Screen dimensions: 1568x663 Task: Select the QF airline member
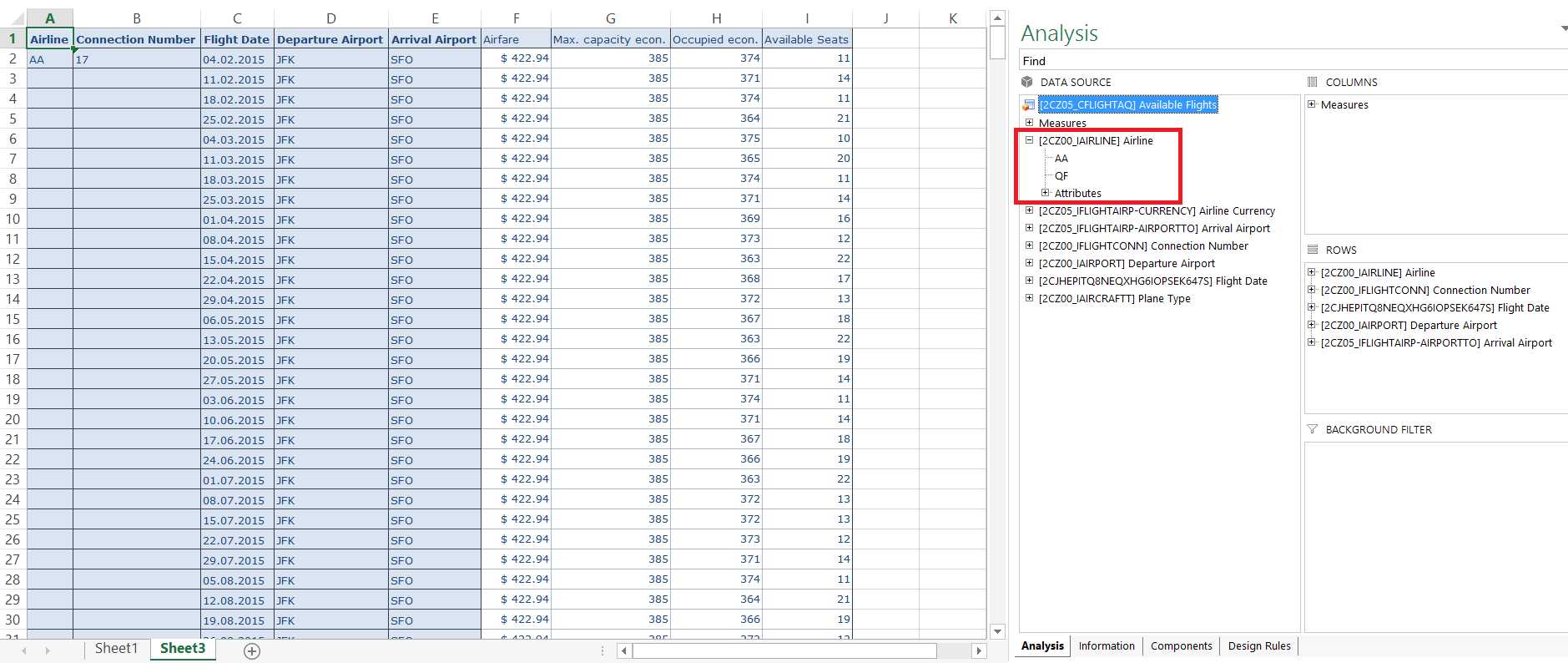tap(1061, 175)
